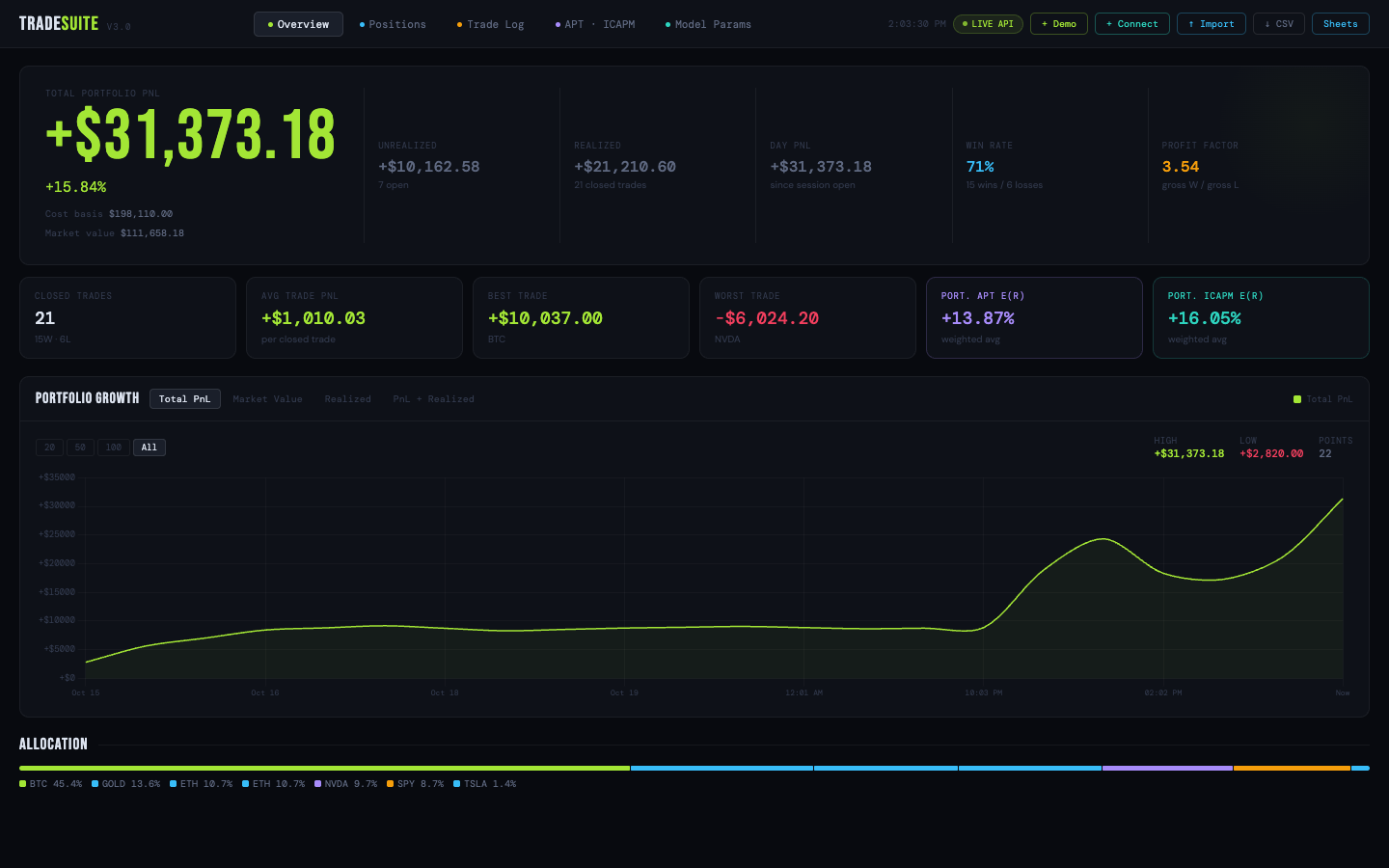Switch chart to Market Value
Viewport: 1389px width, 868px height.
[268, 399]
